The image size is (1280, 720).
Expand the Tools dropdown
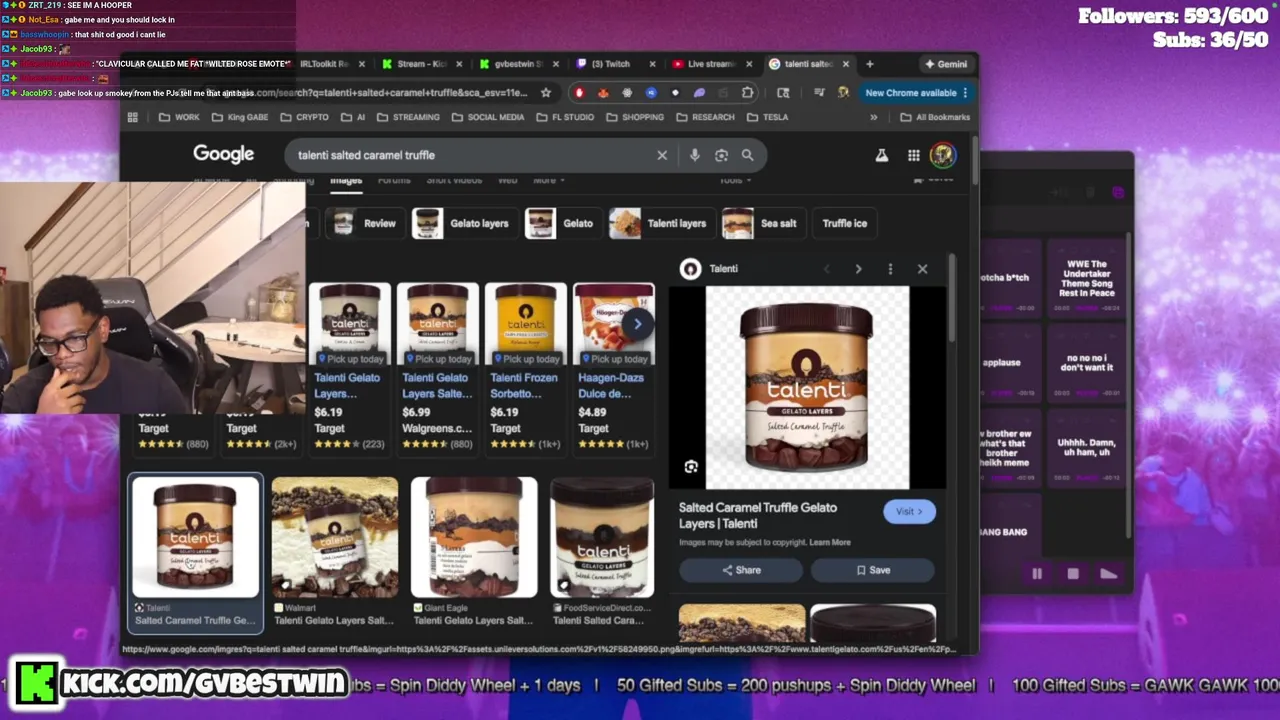pos(735,180)
